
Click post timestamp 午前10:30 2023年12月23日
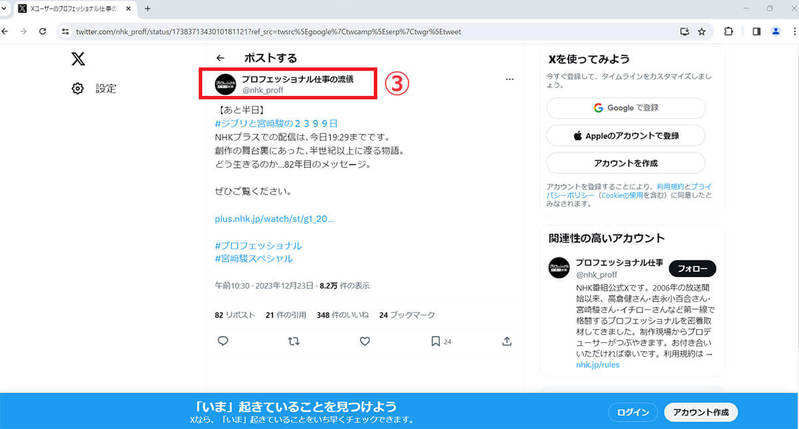264,286
